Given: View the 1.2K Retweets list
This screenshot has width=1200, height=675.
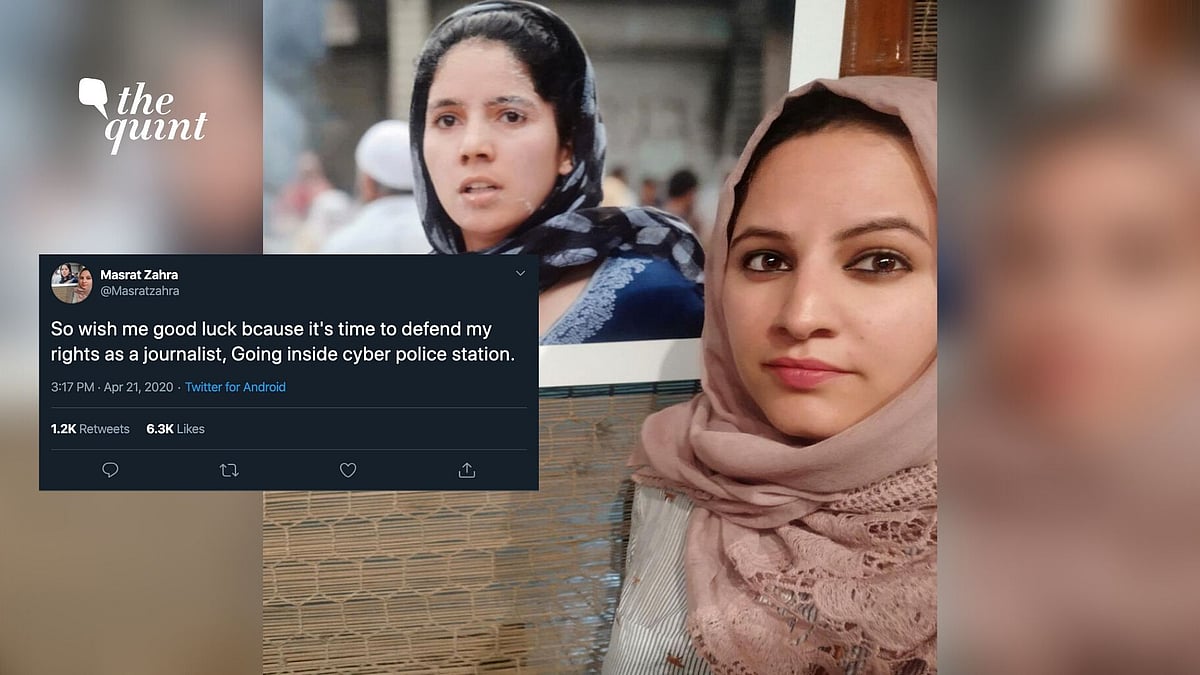Looking at the screenshot, I should click(x=90, y=429).
